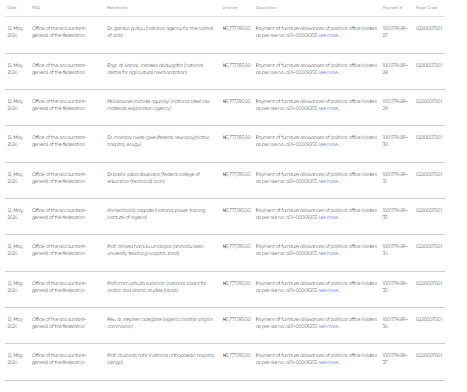
Task: Click the description text in the enugu hospital row
Action: click(x=316, y=141)
